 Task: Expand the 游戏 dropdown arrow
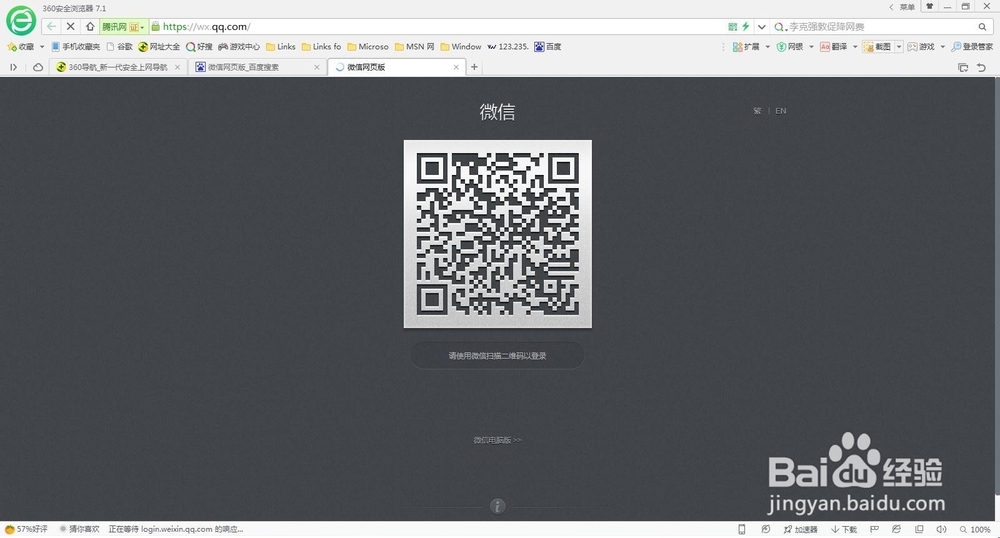click(x=943, y=47)
